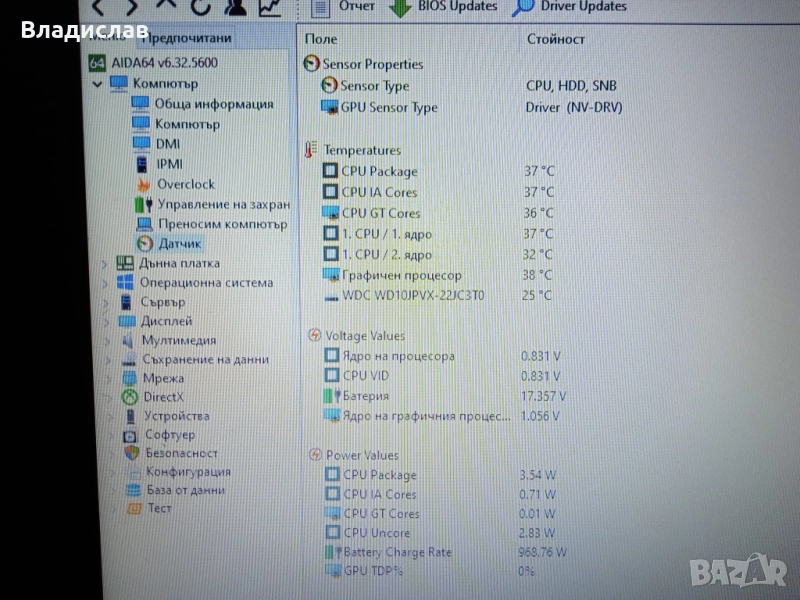Expand the Операционна система node
Viewport: 800px width, 600px height.
105,283
